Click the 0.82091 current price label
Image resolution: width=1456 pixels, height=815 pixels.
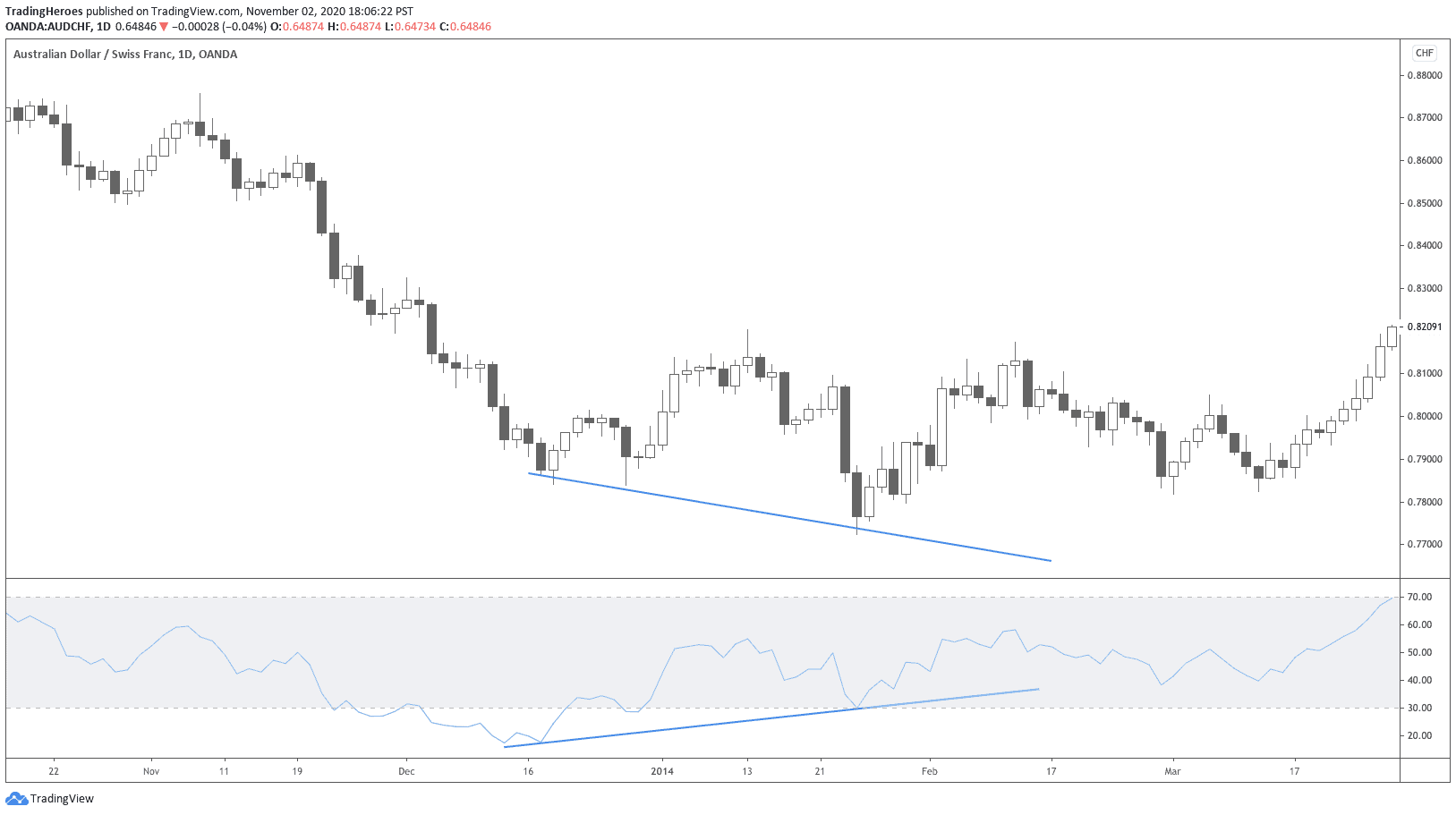[x=1425, y=327]
